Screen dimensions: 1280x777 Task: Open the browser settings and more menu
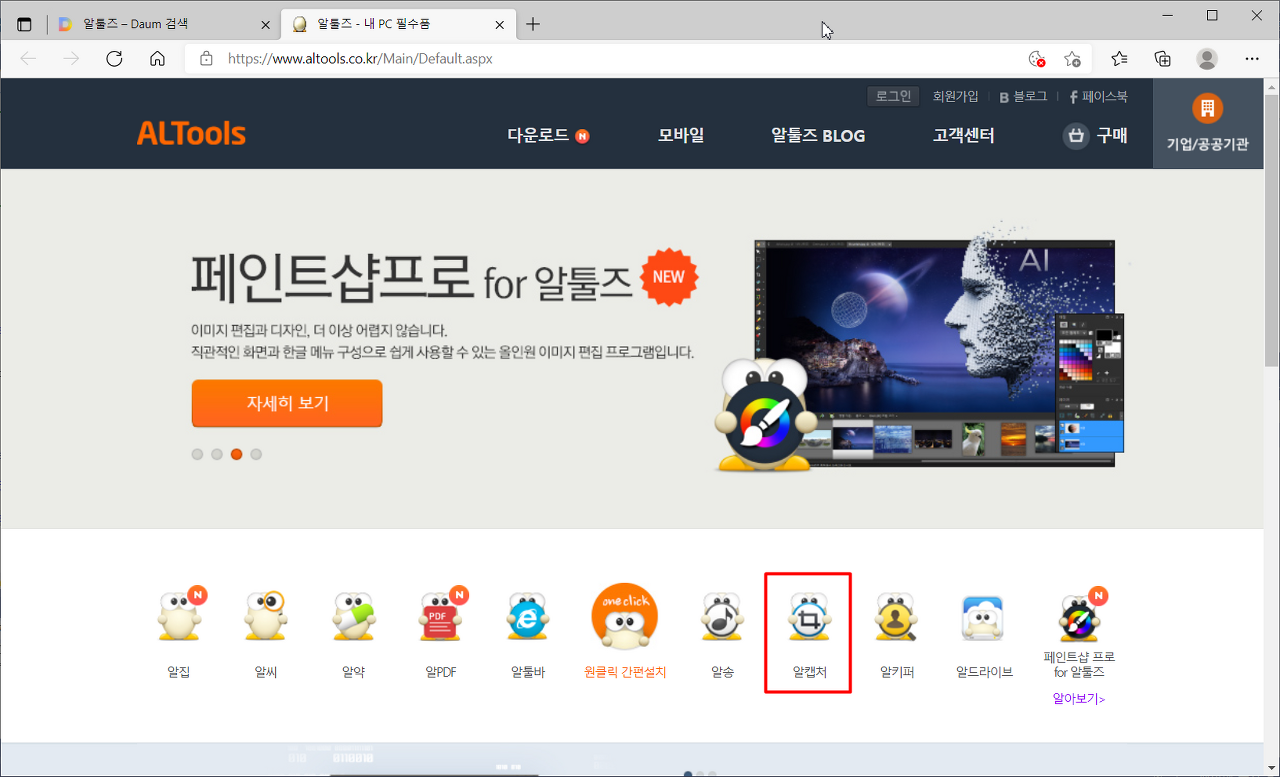(1252, 59)
